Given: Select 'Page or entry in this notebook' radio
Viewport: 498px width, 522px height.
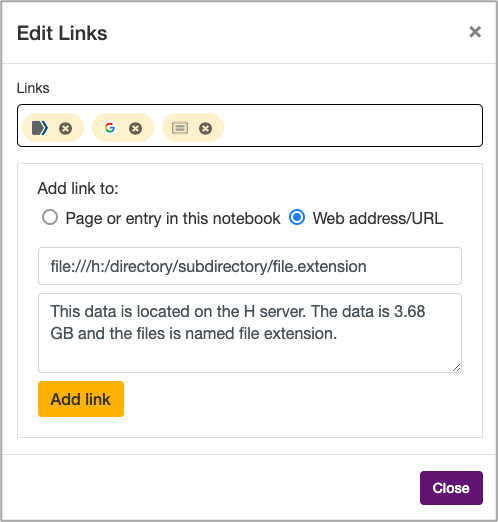Looking at the screenshot, I should [50, 218].
